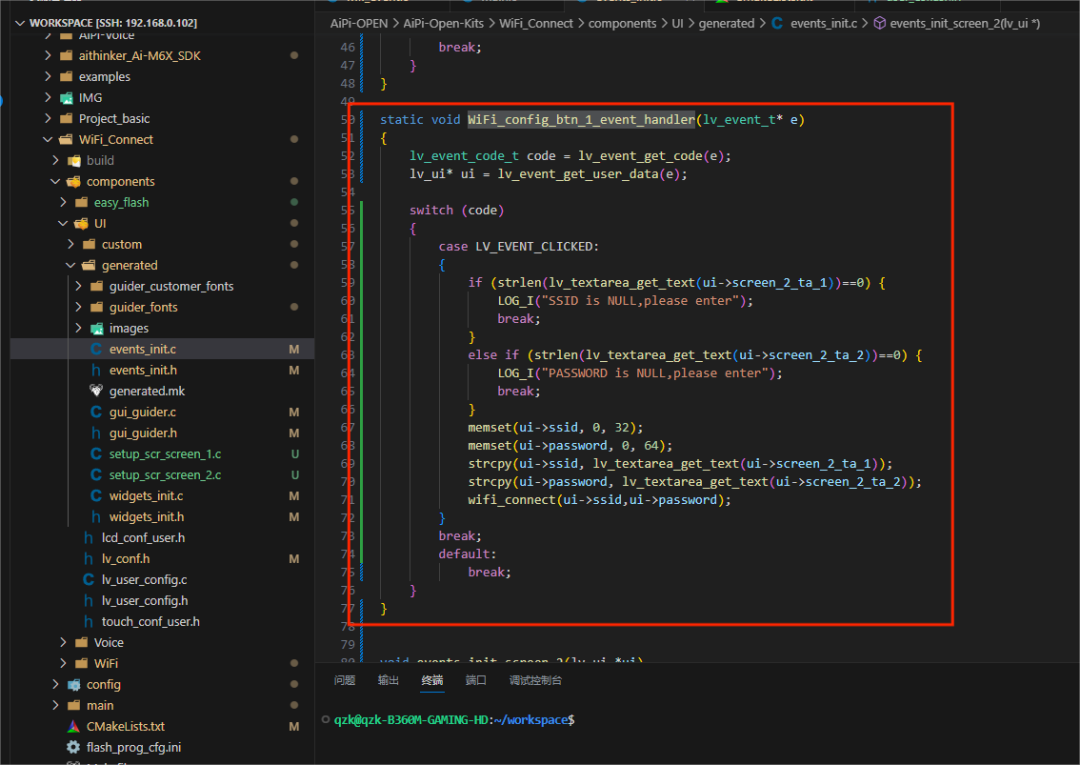The image size is (1080, 765).
Task: Switch to the 调试控制台 panel tab
Action: click(x=535, y=680)
